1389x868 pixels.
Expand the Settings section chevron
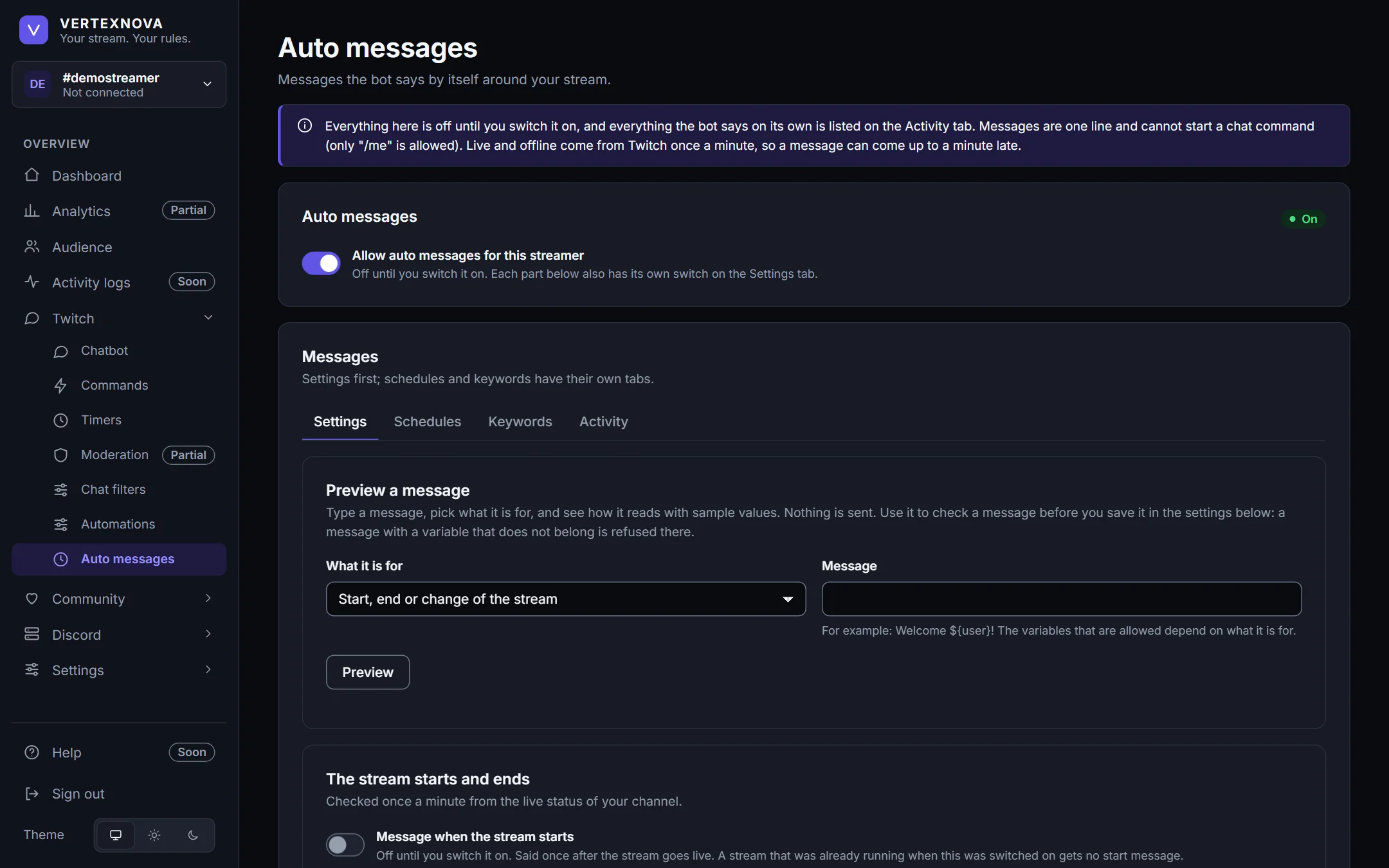pyautogui.click(x=208, y=669)
